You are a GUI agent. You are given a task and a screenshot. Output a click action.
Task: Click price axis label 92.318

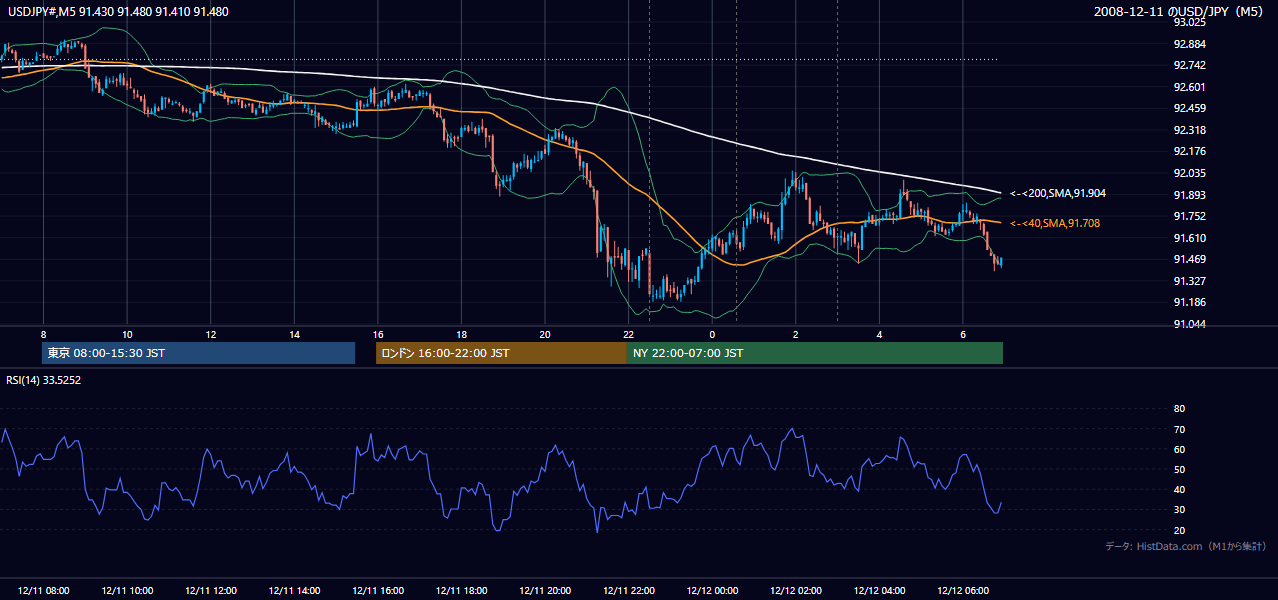click(x=1189, y=130)
